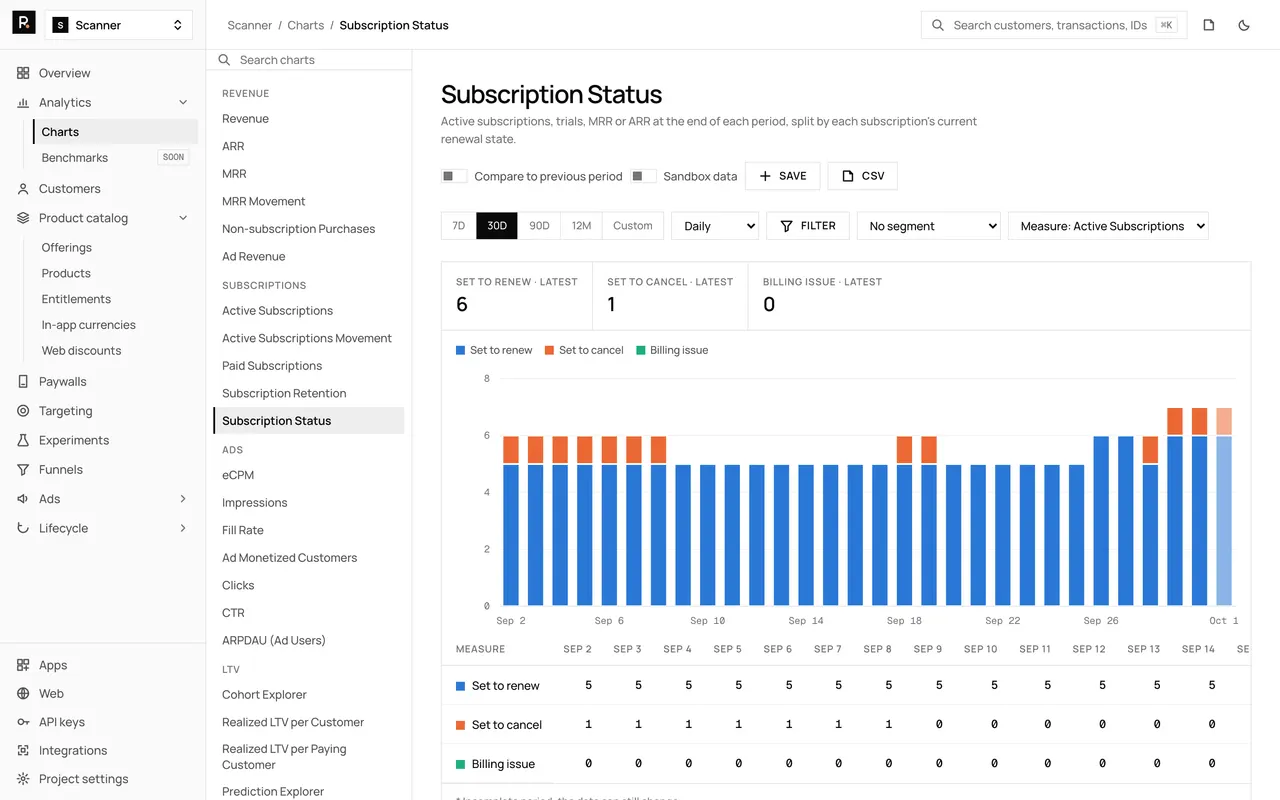This screenshot has height=800, width=1280.
Task: Click the Funnels funnel icon
Action: [x=23, y=469]
